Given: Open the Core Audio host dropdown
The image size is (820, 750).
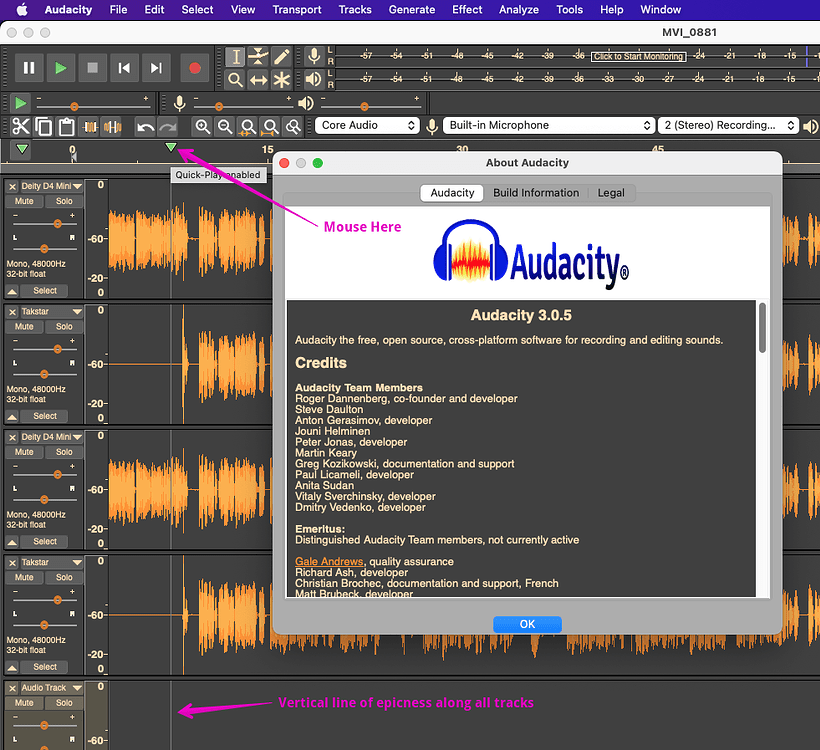Looking at the screenshot, I should [367, 126].
